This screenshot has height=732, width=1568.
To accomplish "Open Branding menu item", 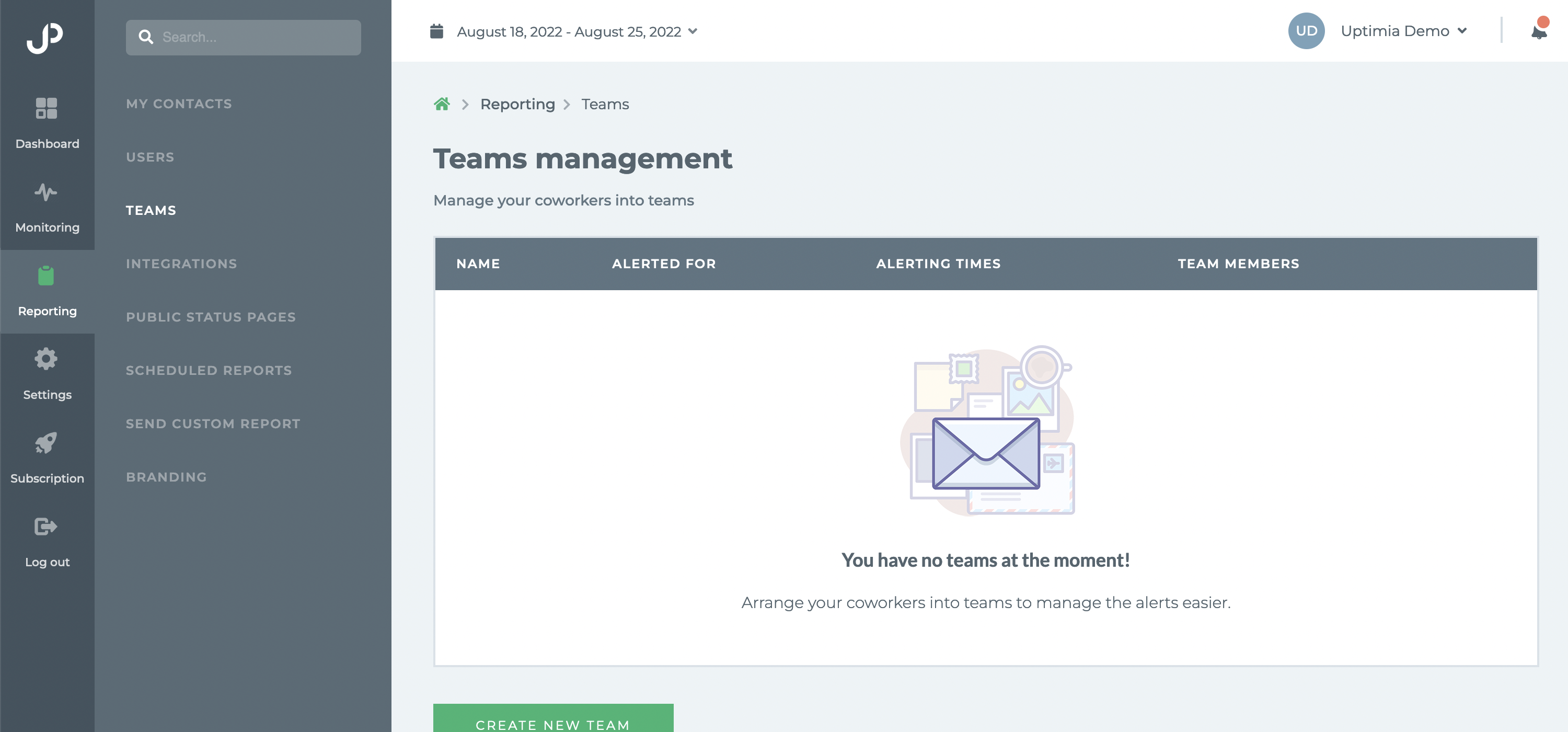I will [166, 477].
